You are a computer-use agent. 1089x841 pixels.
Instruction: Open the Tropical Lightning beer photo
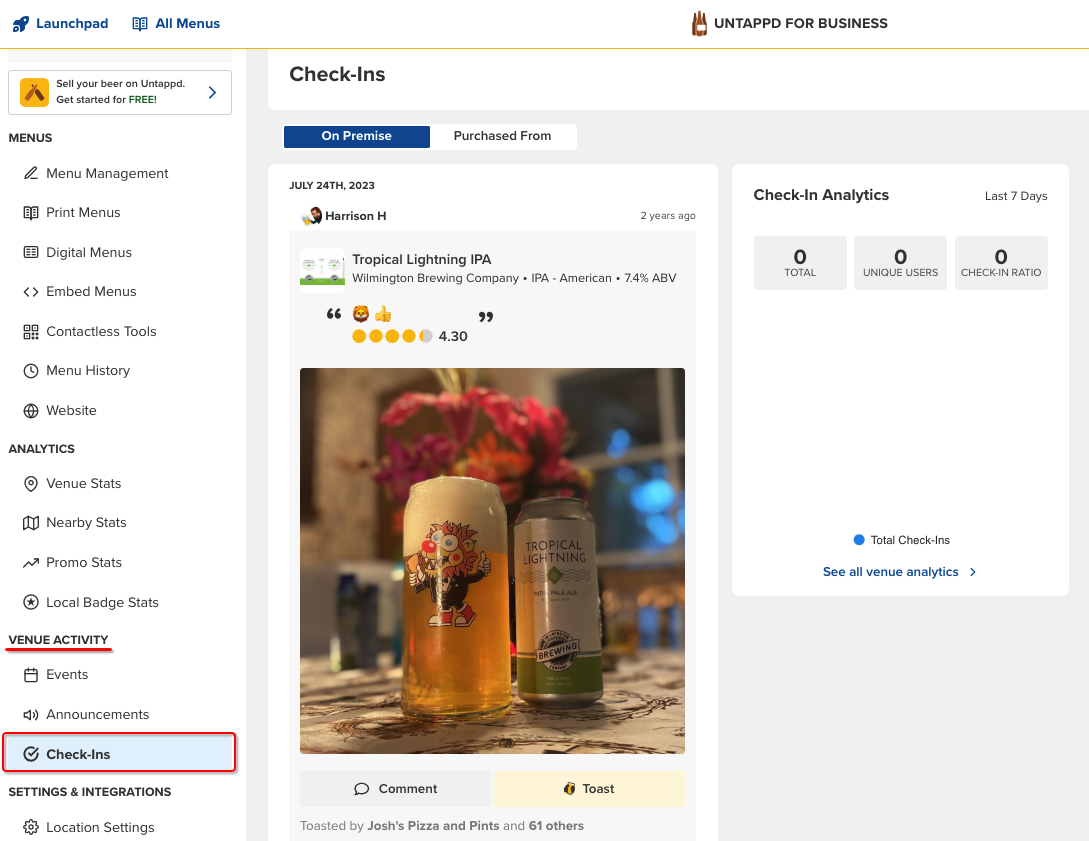(492, 560)
